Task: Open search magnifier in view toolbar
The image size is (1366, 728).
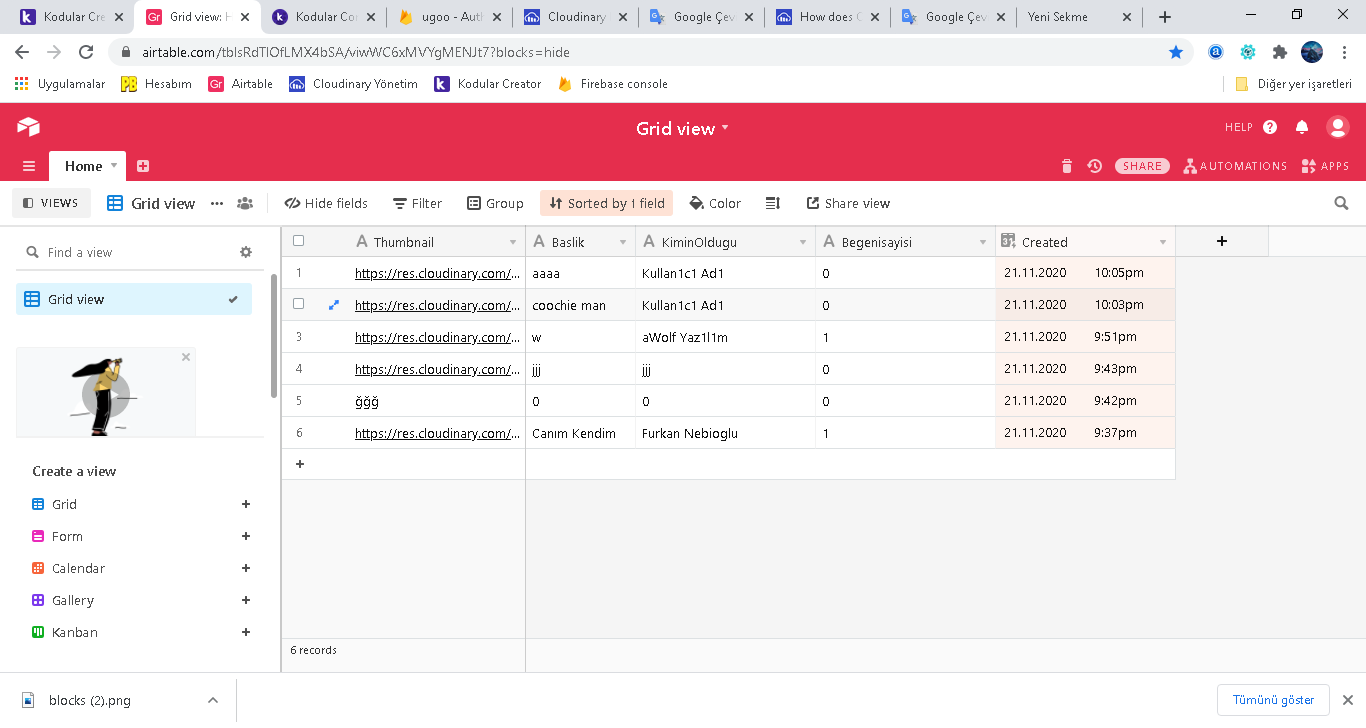Action: click(x=1341, y=203)
